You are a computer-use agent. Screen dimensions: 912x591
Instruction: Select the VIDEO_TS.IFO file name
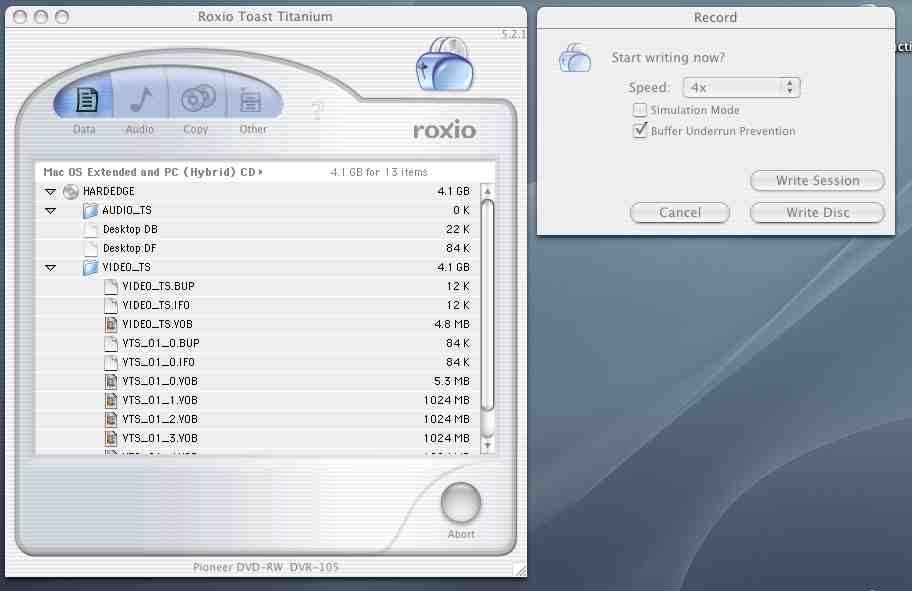point(156,305)
